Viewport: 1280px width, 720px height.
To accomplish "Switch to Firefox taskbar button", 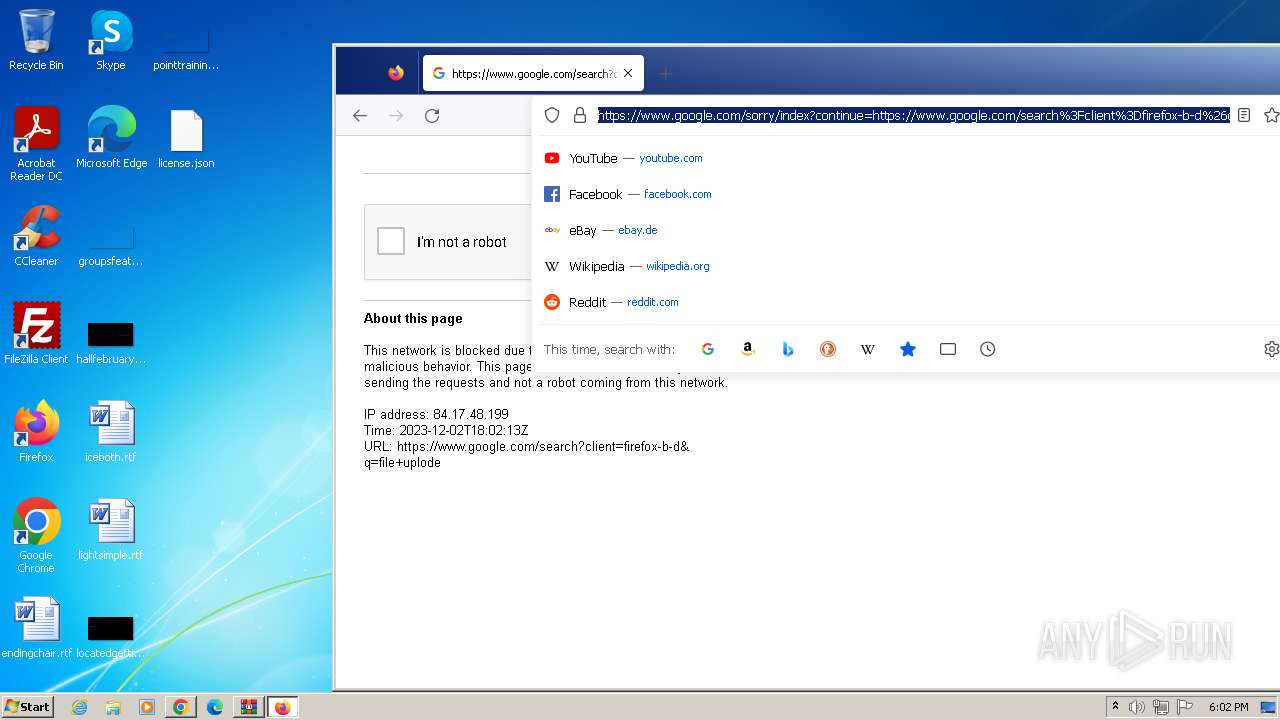I will click(283, 707).
